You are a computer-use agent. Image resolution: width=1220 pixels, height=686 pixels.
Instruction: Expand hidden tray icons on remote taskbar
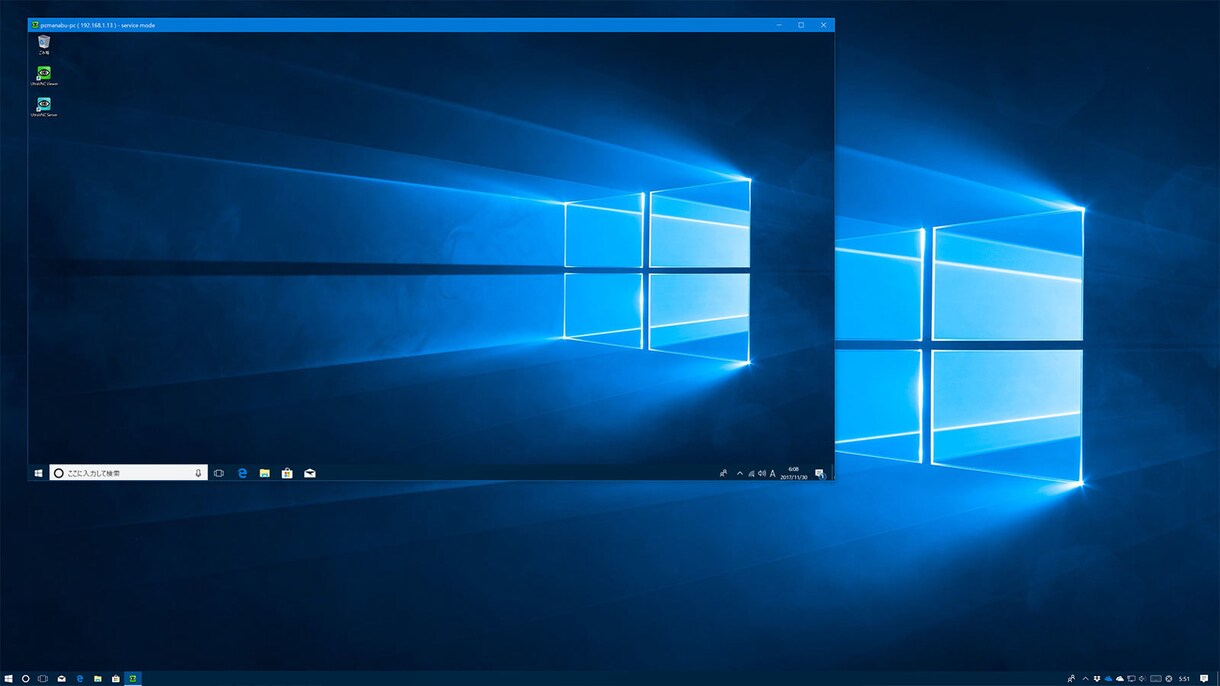[x=740, y=473]
